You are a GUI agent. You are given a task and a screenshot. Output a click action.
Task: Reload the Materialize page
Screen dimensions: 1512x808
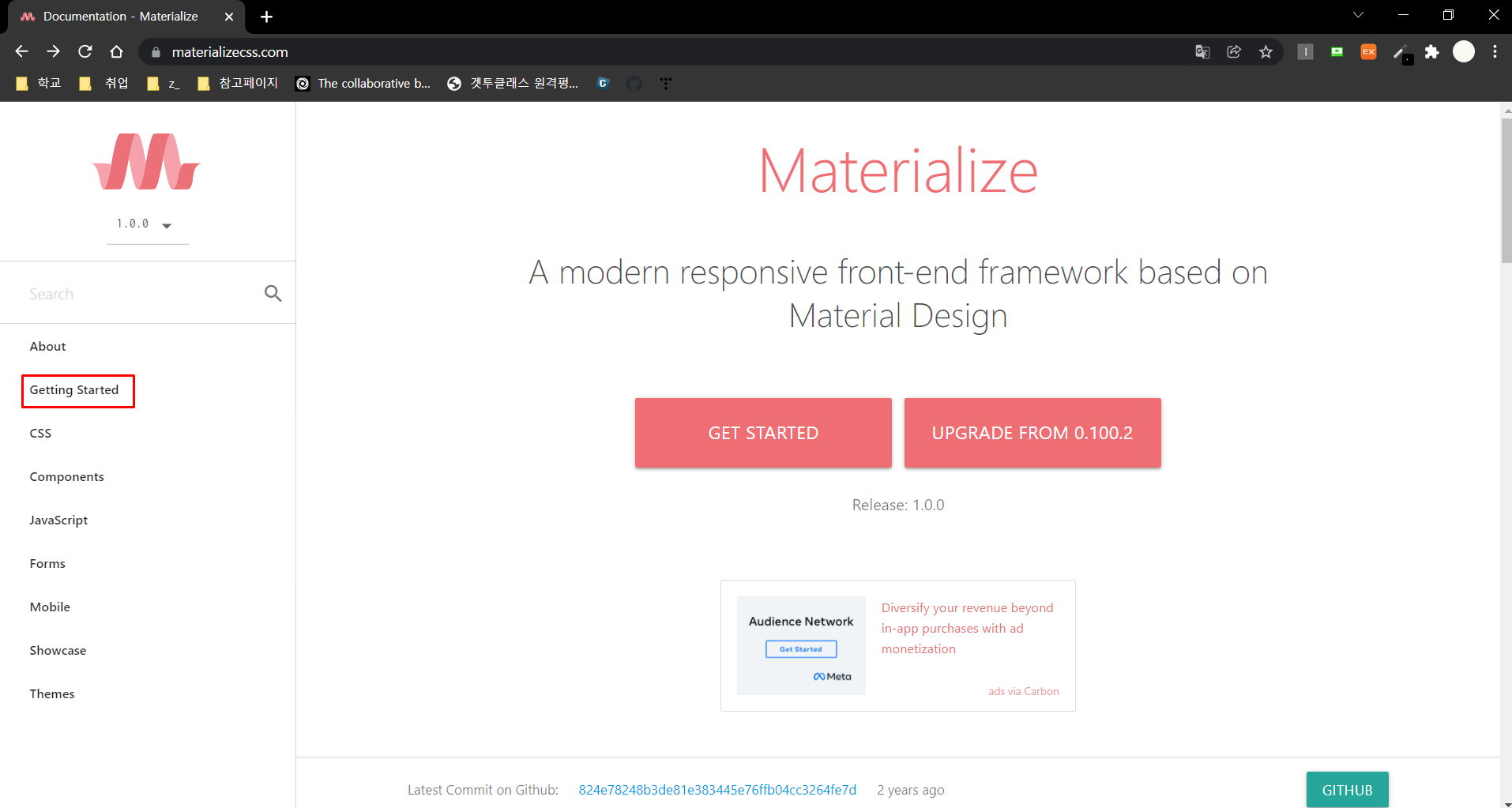pos(85,51)
